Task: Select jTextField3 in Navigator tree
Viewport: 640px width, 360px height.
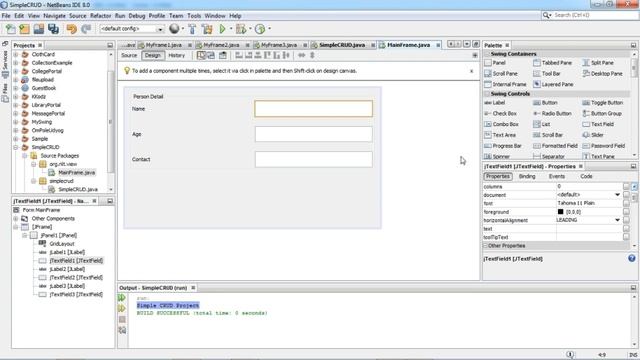Action: point(76,294)
